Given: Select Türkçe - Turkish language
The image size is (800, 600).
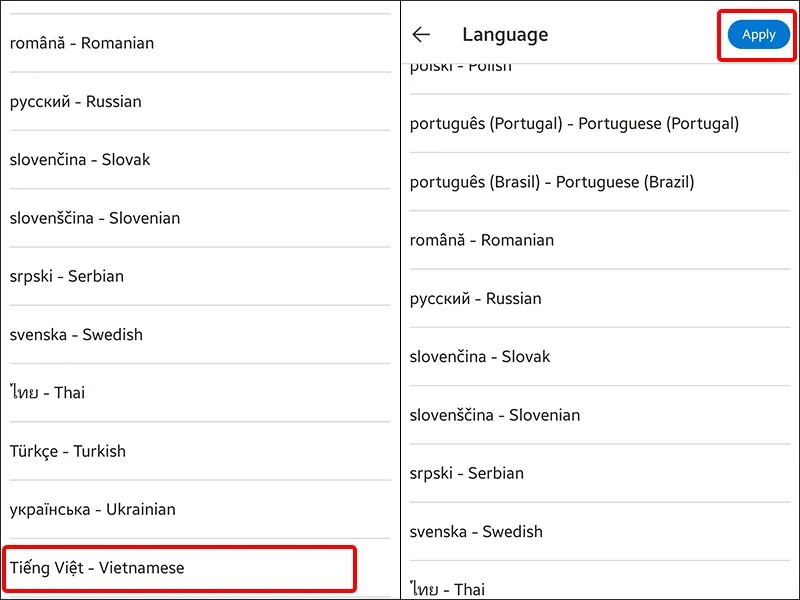Looking at the screenshot, I should 68,451.
